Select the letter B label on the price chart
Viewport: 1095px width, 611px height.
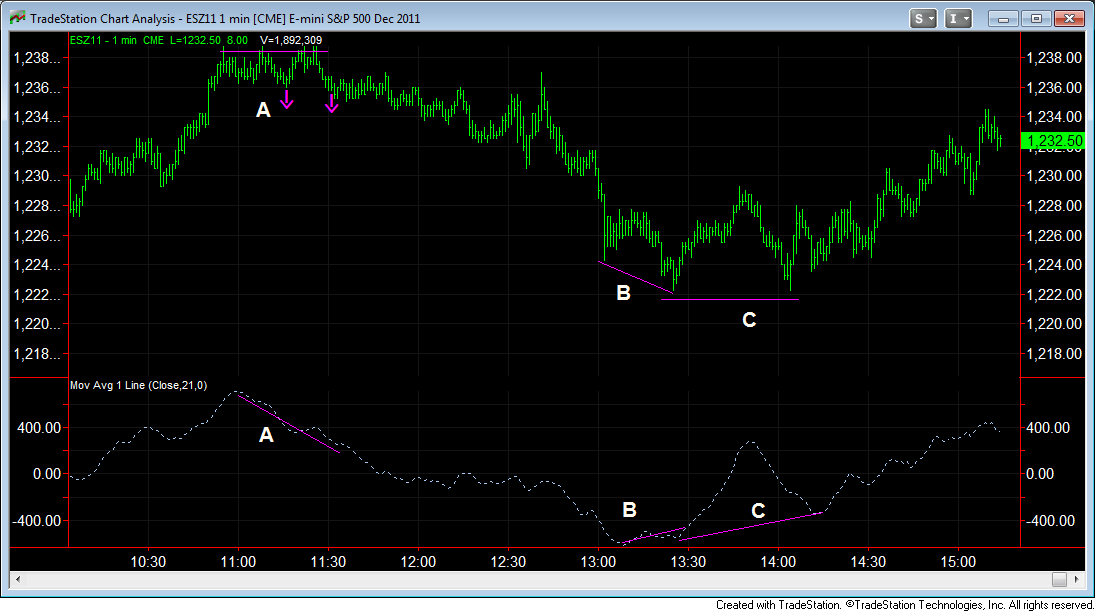click(x=624, y=293)
